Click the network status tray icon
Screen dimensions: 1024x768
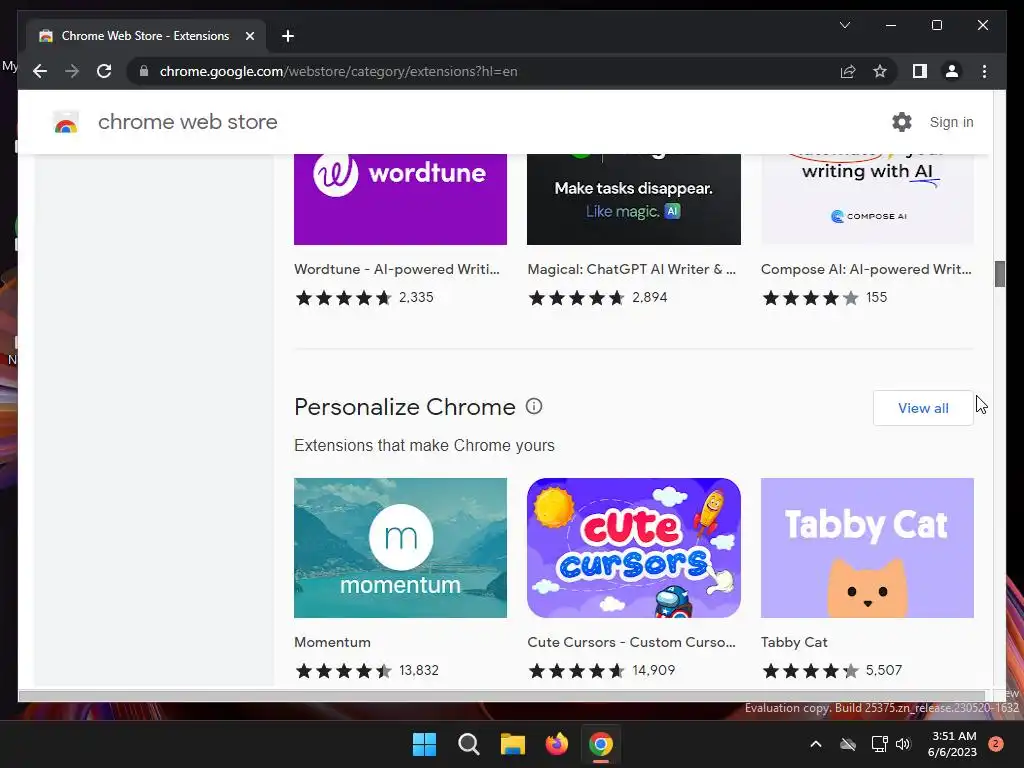point(879,744)
